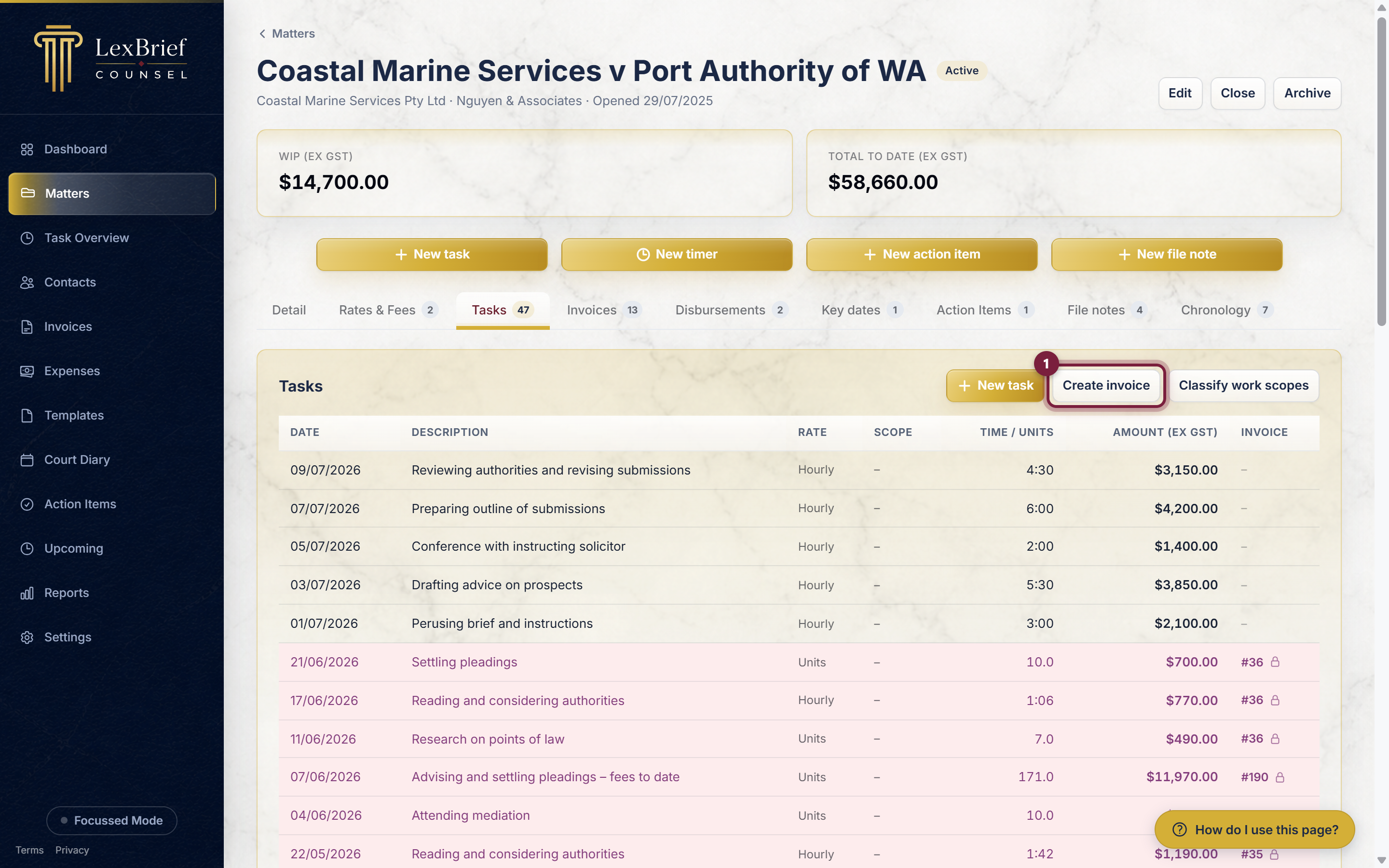Switch to the Invoices tab
1389x868 pixels.
tap(604, 310)
